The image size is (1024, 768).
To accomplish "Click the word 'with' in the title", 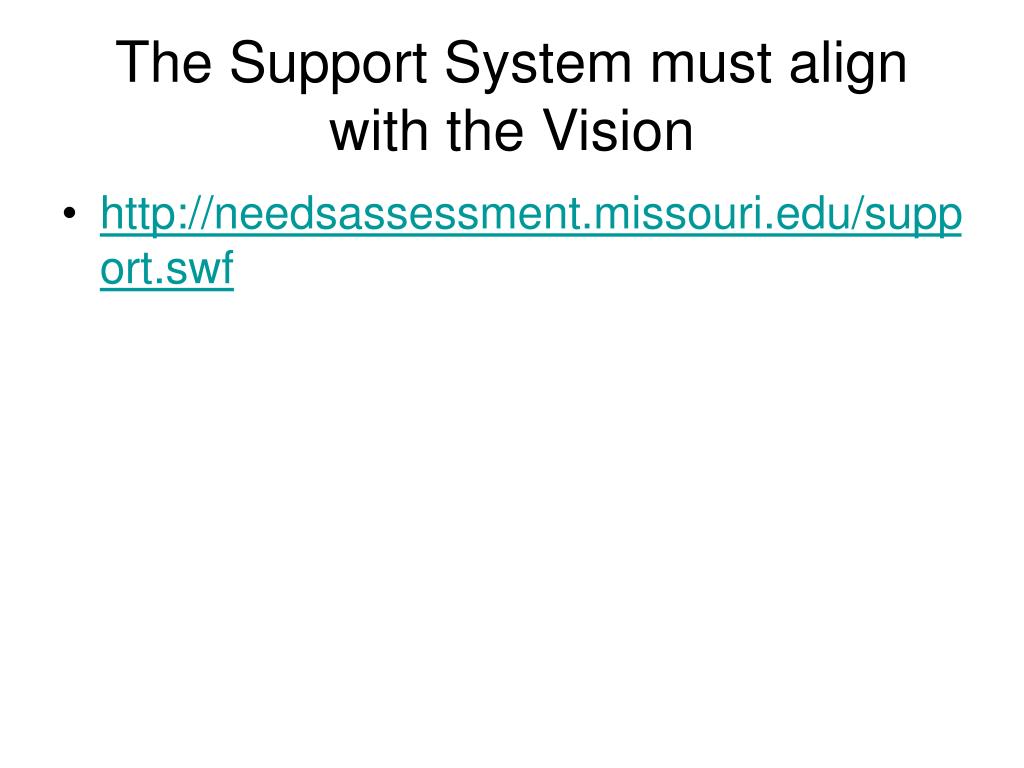I will pyautogui.click(x=379, y=131).
